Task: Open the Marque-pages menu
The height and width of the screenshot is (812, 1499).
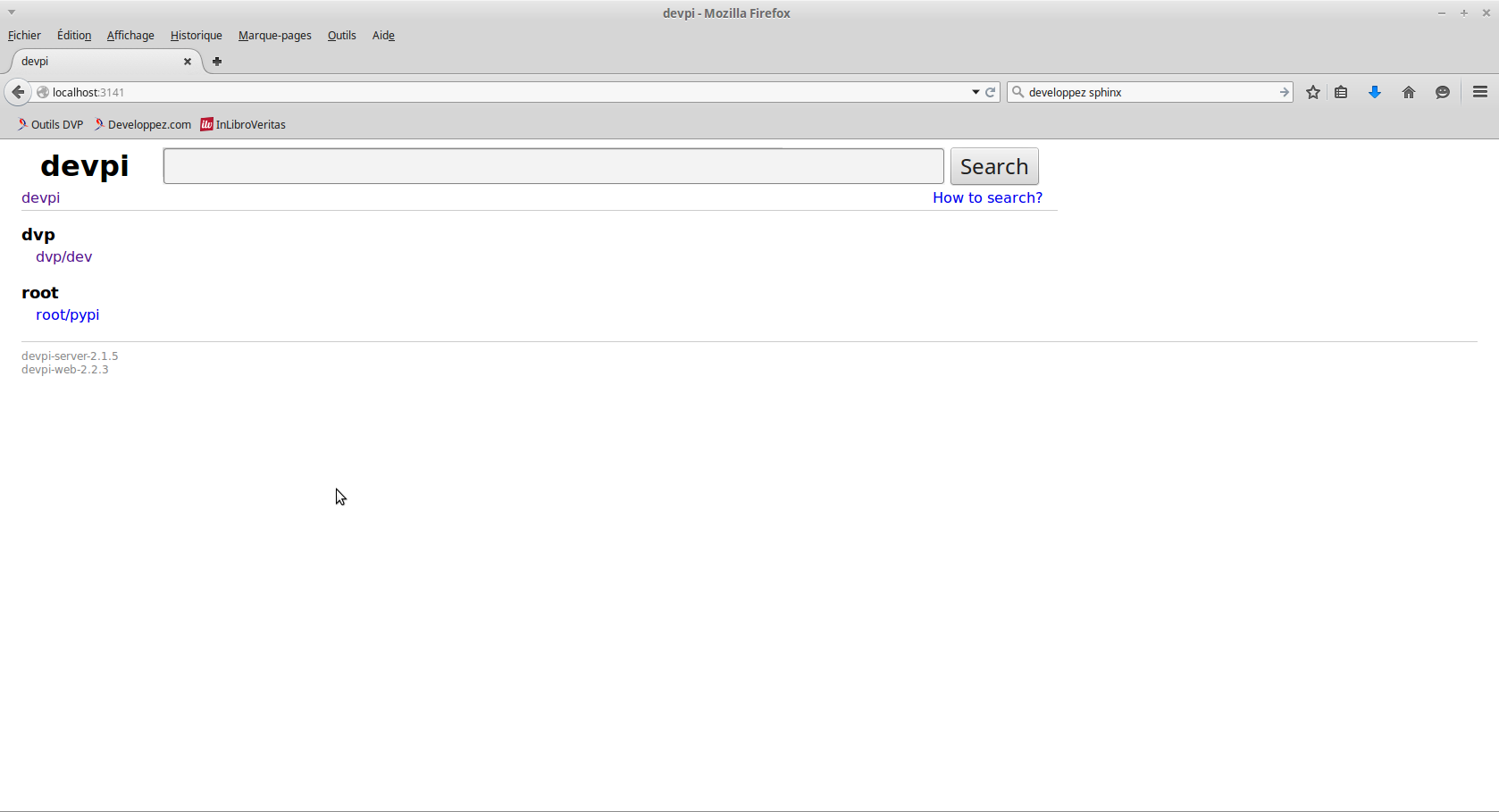Action: pyautogui.click(x=274, y=36)
